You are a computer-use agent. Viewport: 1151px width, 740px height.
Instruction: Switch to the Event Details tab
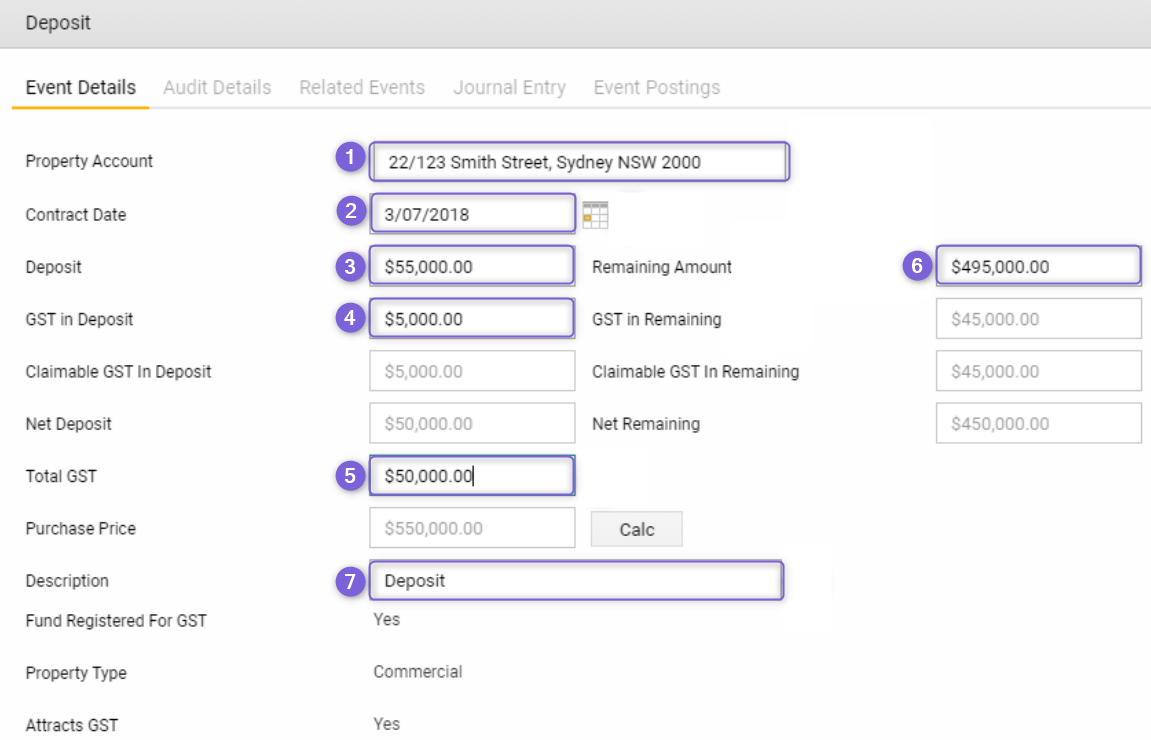tap(81, 87)
